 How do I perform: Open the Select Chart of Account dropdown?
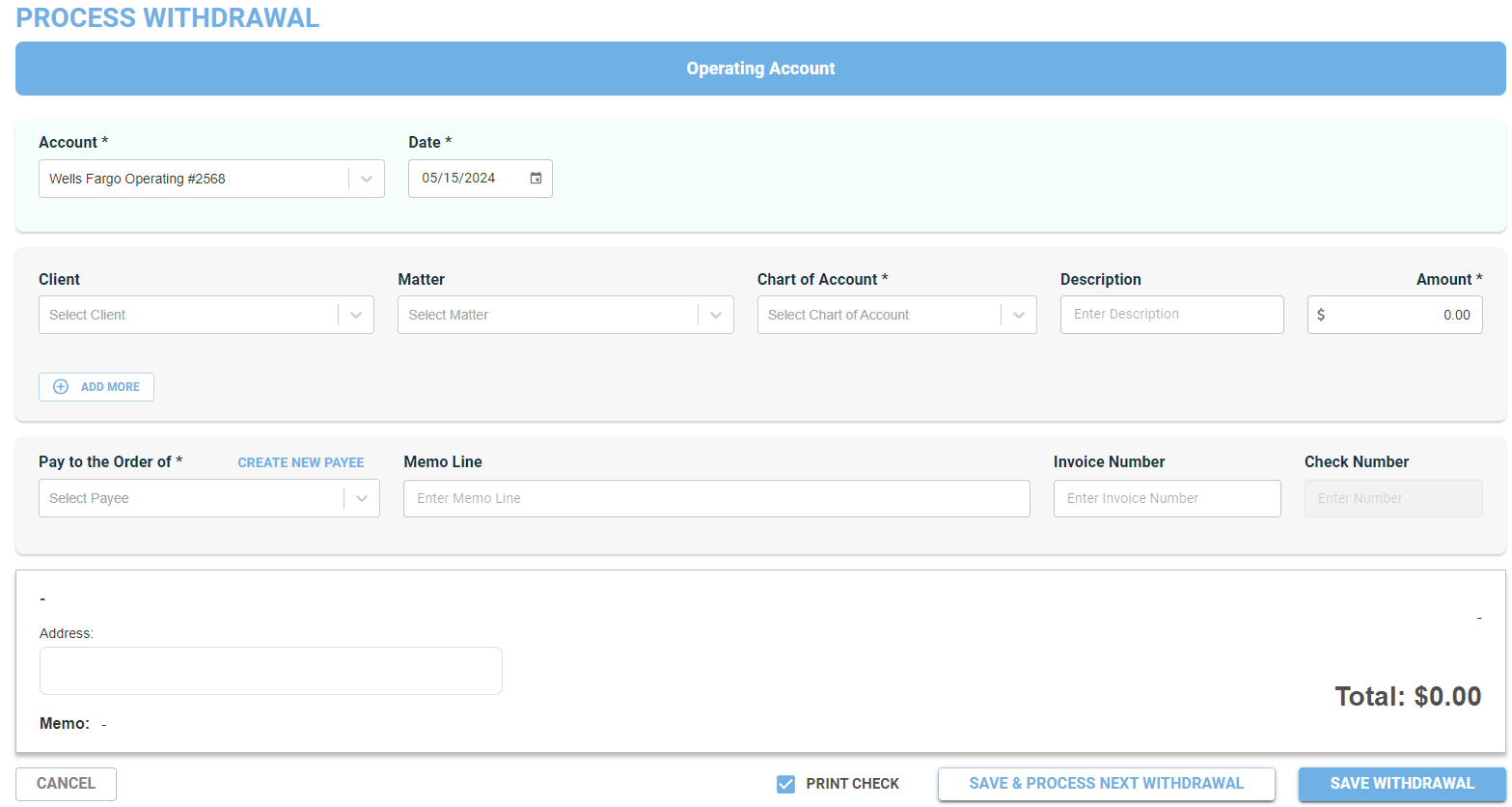896,315
